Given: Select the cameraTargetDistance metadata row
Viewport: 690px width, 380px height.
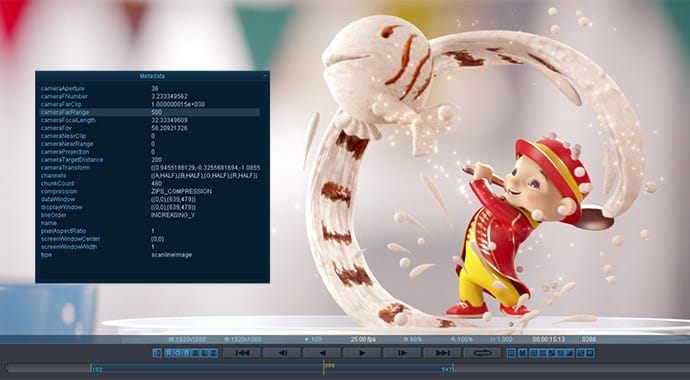Looking at the screenshot, I should (x=150, y=160).
